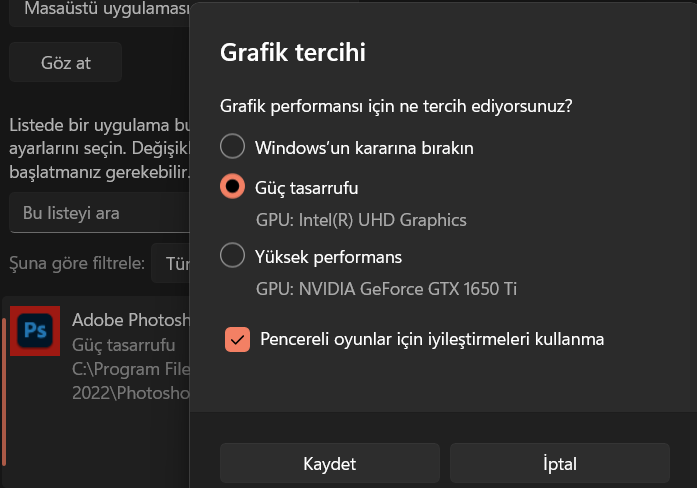This screenshot has width=697, height=488.
Task: Select the "Yüksek performans" radio button
Action: (x=232, y=256)
